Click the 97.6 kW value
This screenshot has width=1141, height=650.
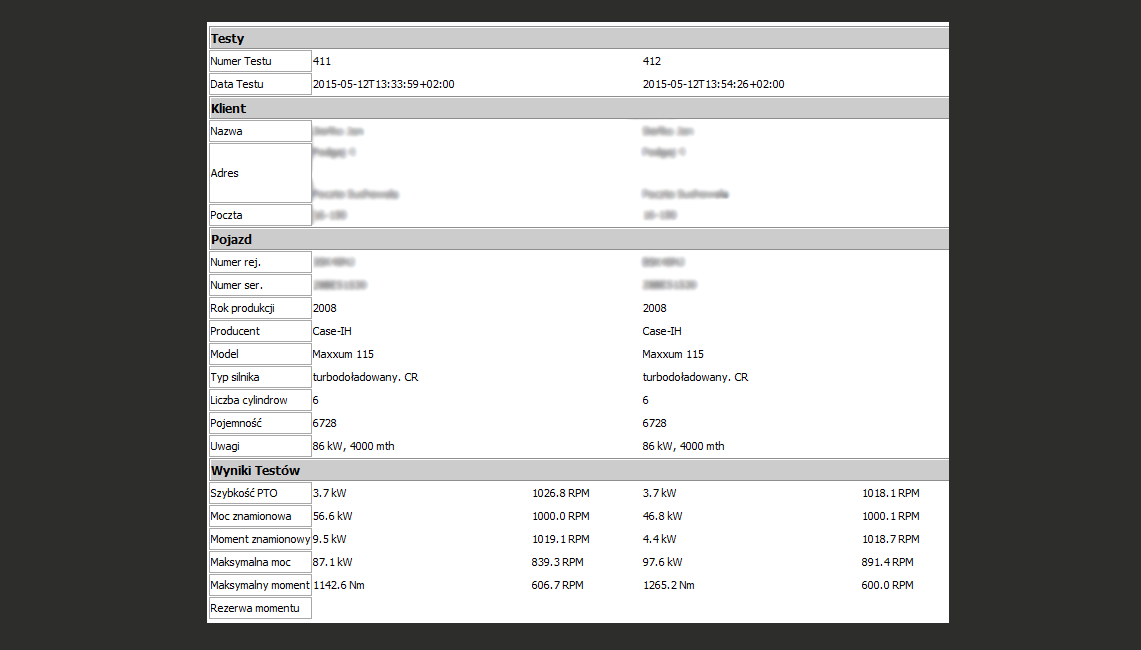(x=662, y=563)
